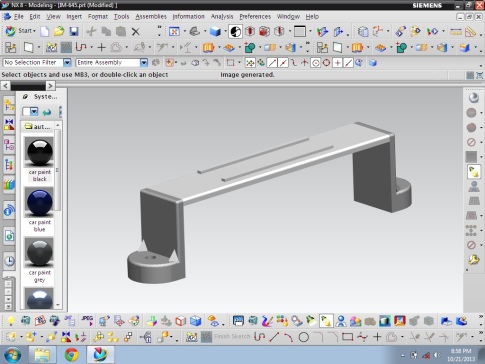Select the circle sketch tool

pos(303,337)
